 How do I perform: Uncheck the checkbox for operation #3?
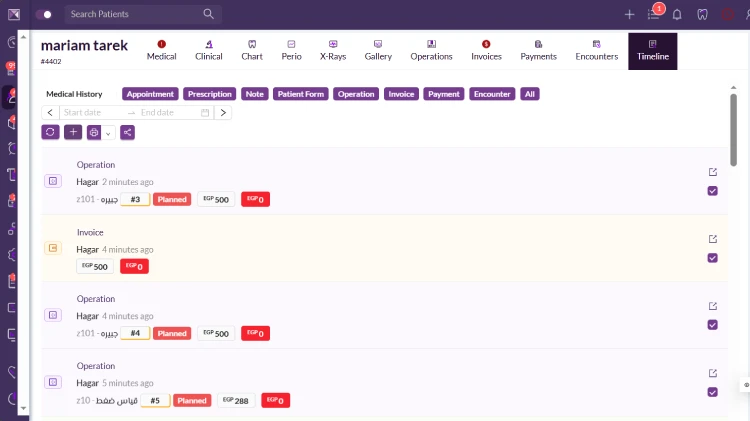click(712, 191)
